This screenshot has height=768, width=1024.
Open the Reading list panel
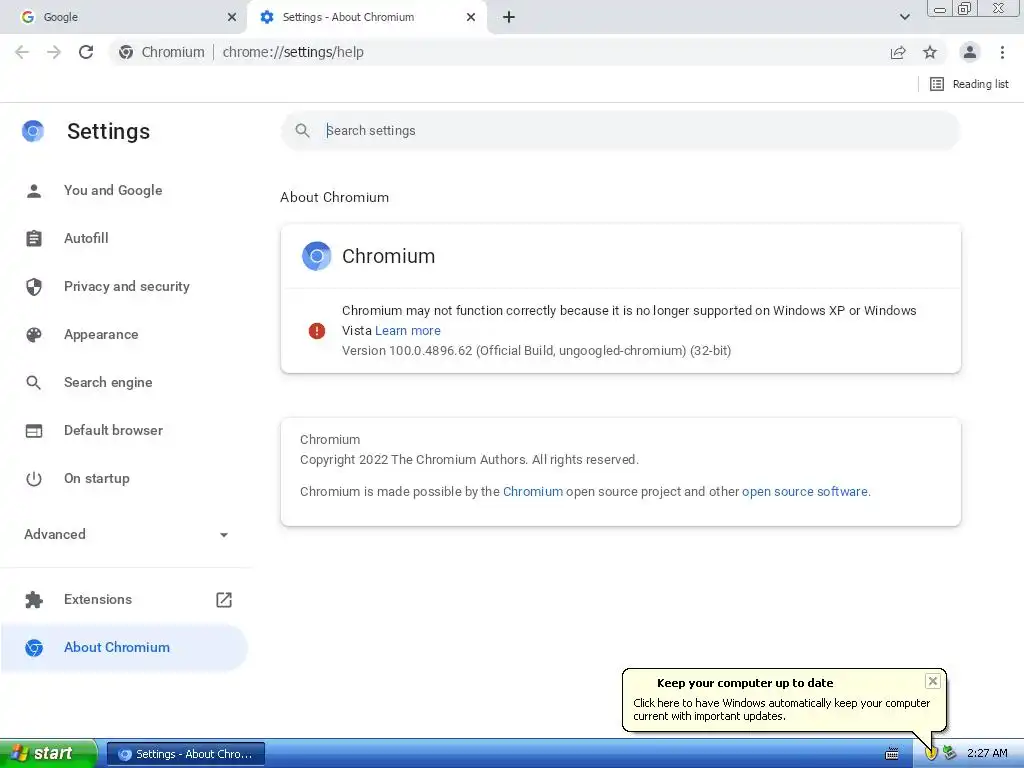coord(969,84)
